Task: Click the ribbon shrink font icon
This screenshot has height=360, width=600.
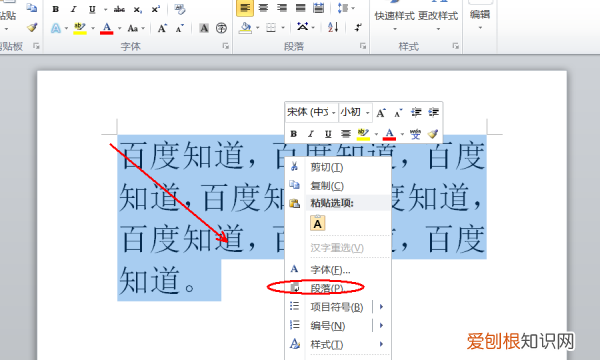Action: coord(179,28)
